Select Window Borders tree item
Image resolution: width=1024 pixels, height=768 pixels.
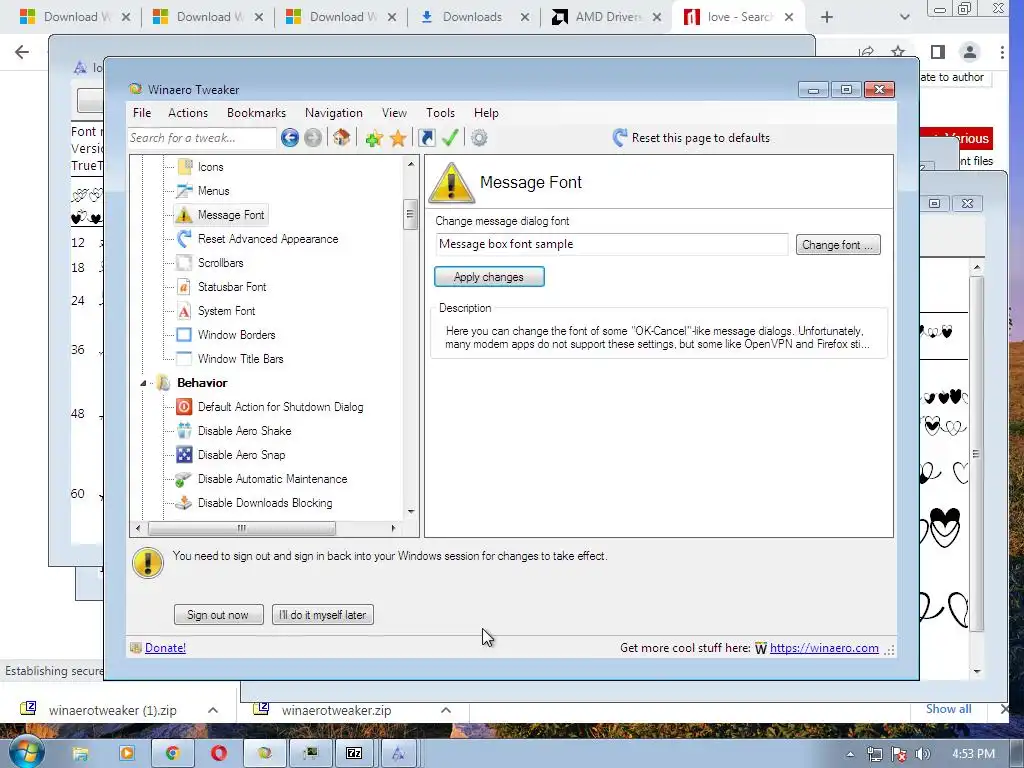click(x=236, y=335)
